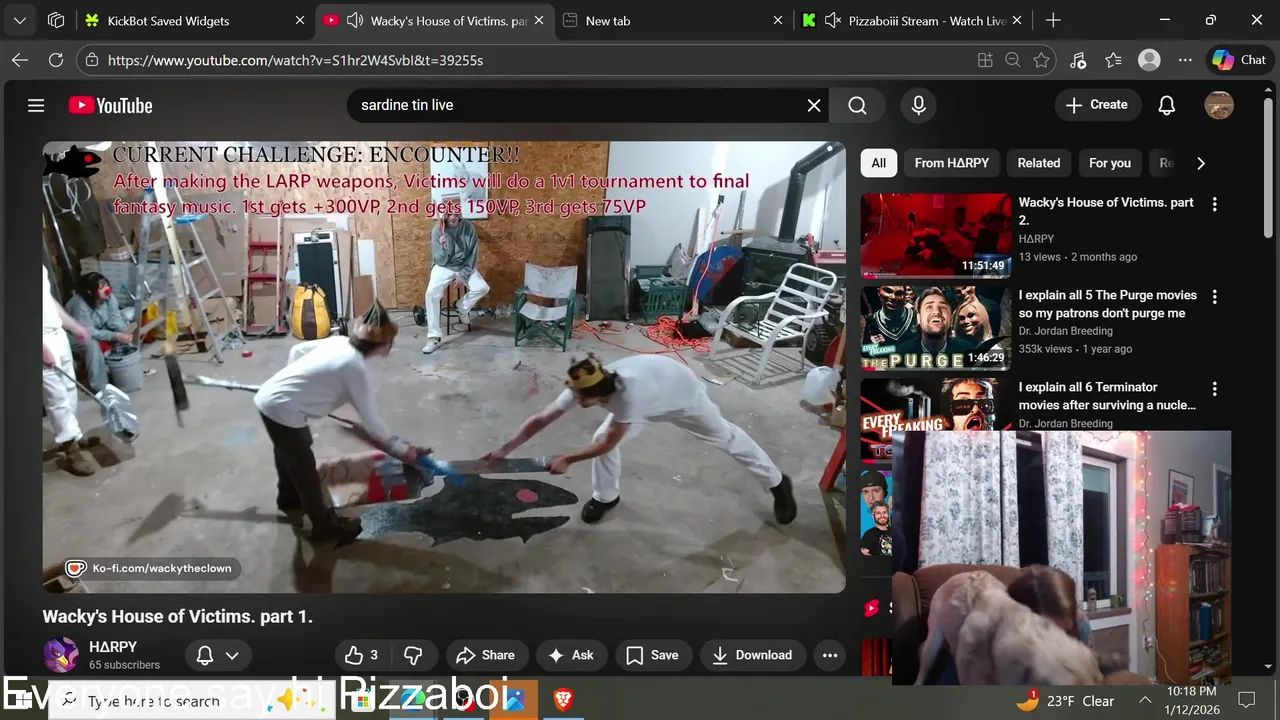Viewport: 1280px width, 720px height.
Task: Select the Related filter chip
Action: pyautogui.click(x=1039, y=163)
